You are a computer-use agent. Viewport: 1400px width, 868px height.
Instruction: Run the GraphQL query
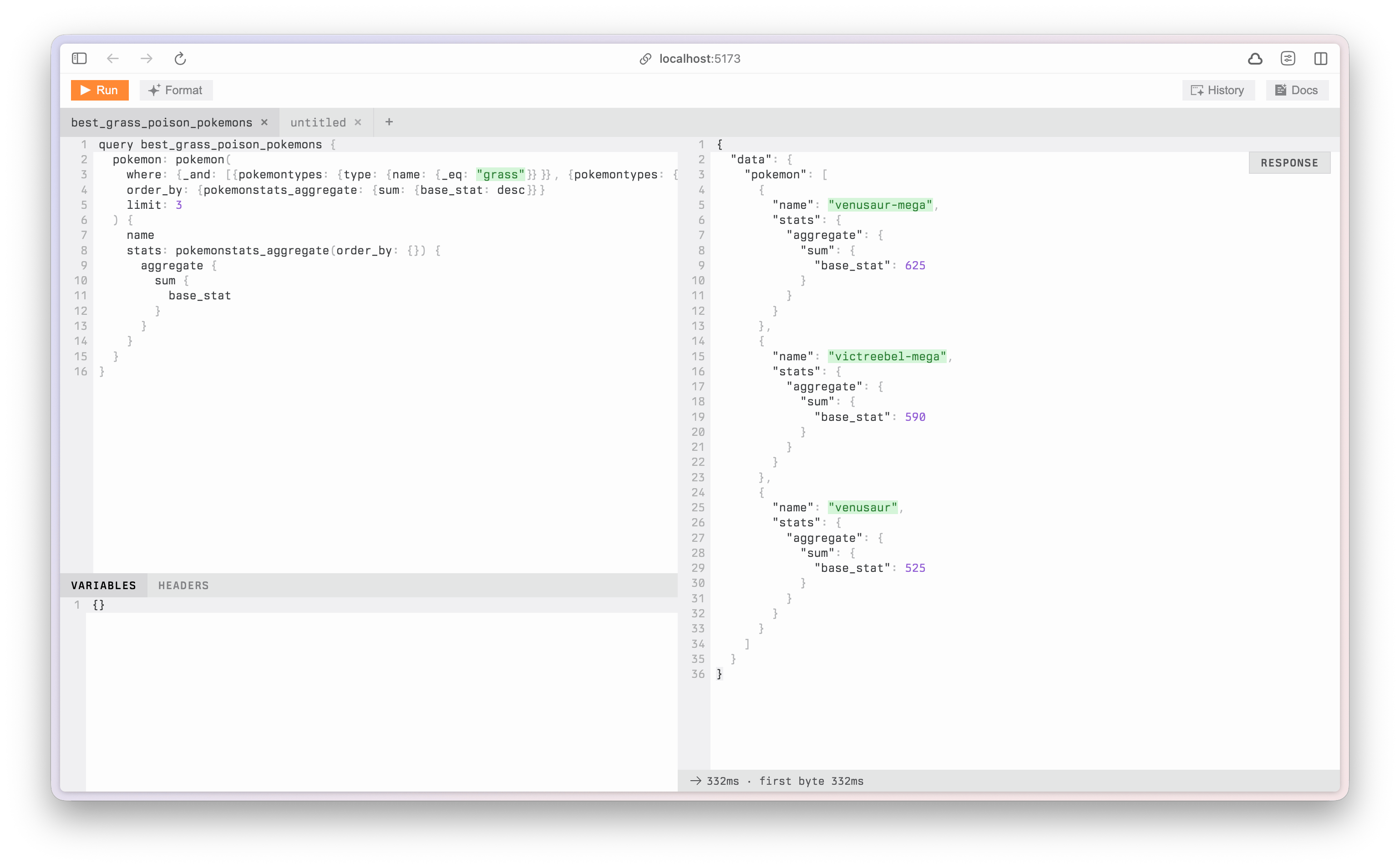coord(99,90)
